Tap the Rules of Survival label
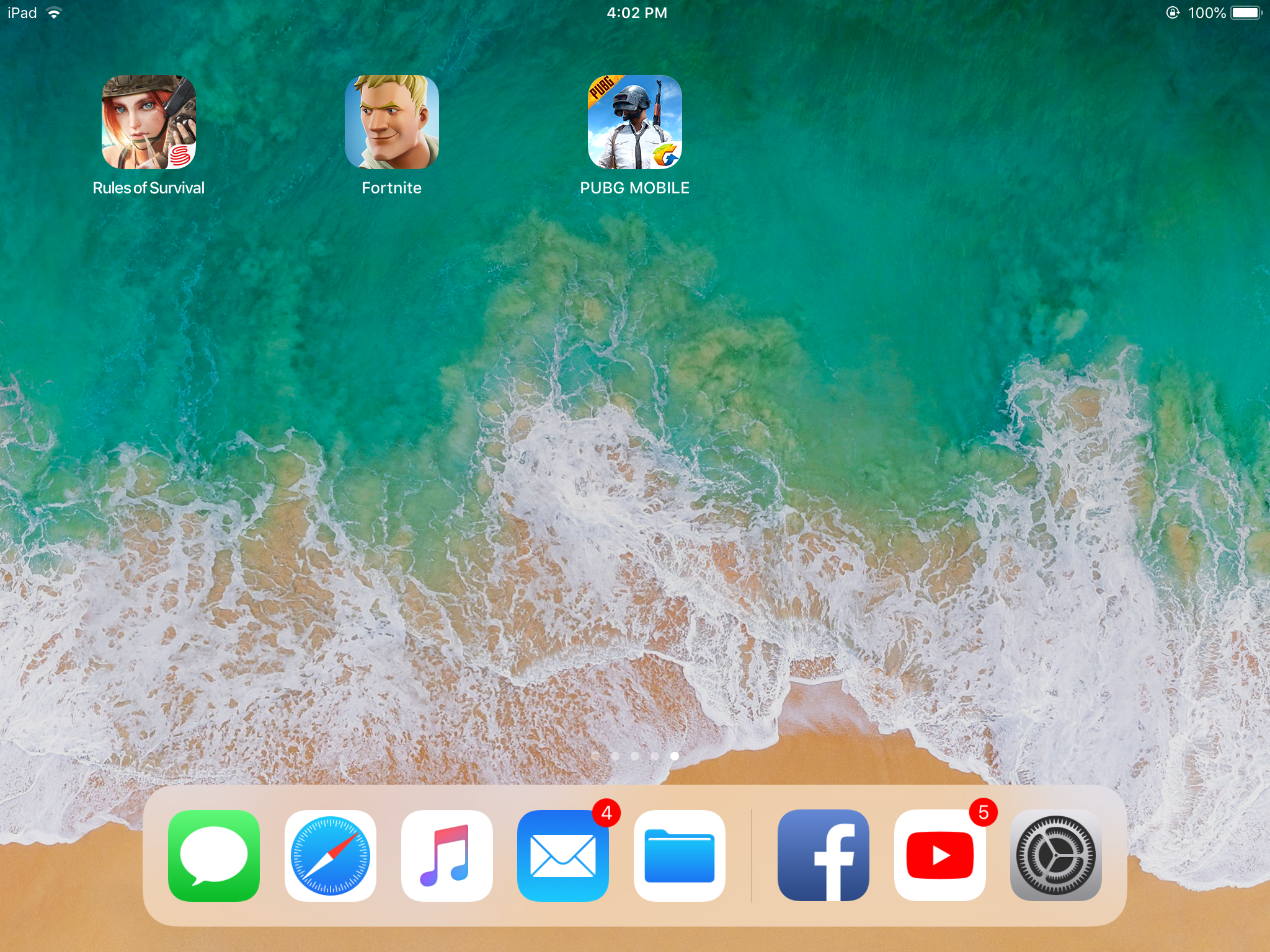The height and width of the screenshot is (952, 1270). 149,188
